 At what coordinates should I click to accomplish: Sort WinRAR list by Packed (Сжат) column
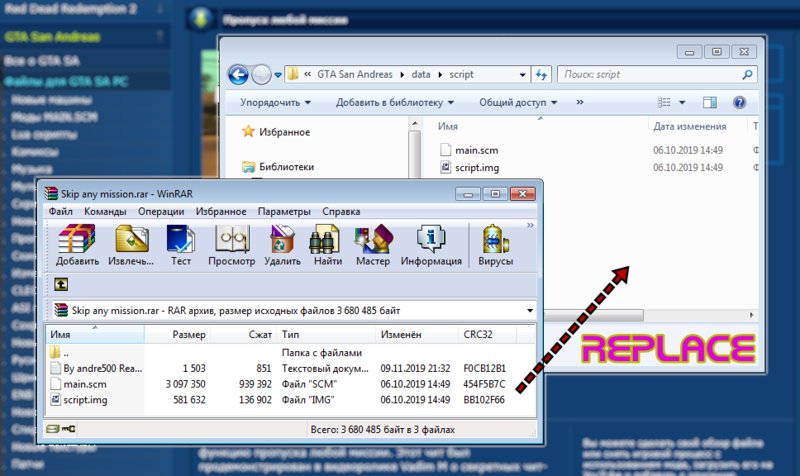tap(243, 334)
